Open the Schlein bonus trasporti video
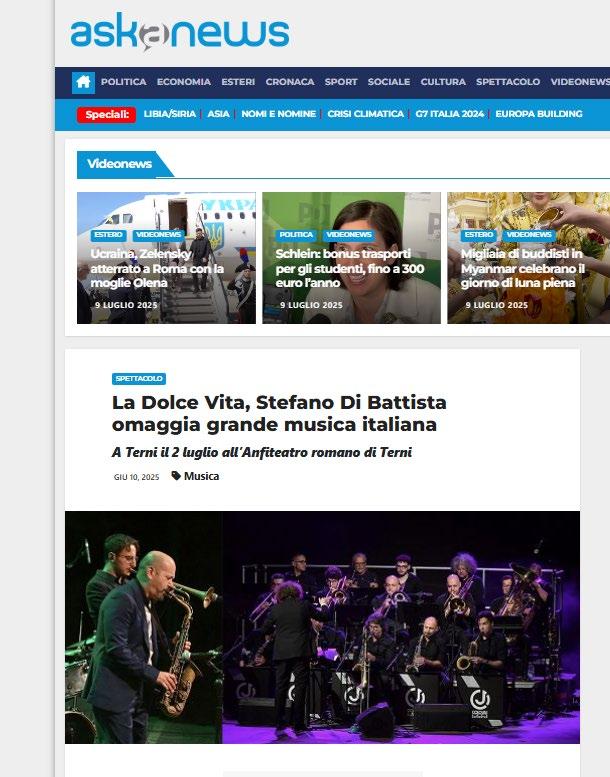Screen dimensions: 610x777 coord(350,268)
